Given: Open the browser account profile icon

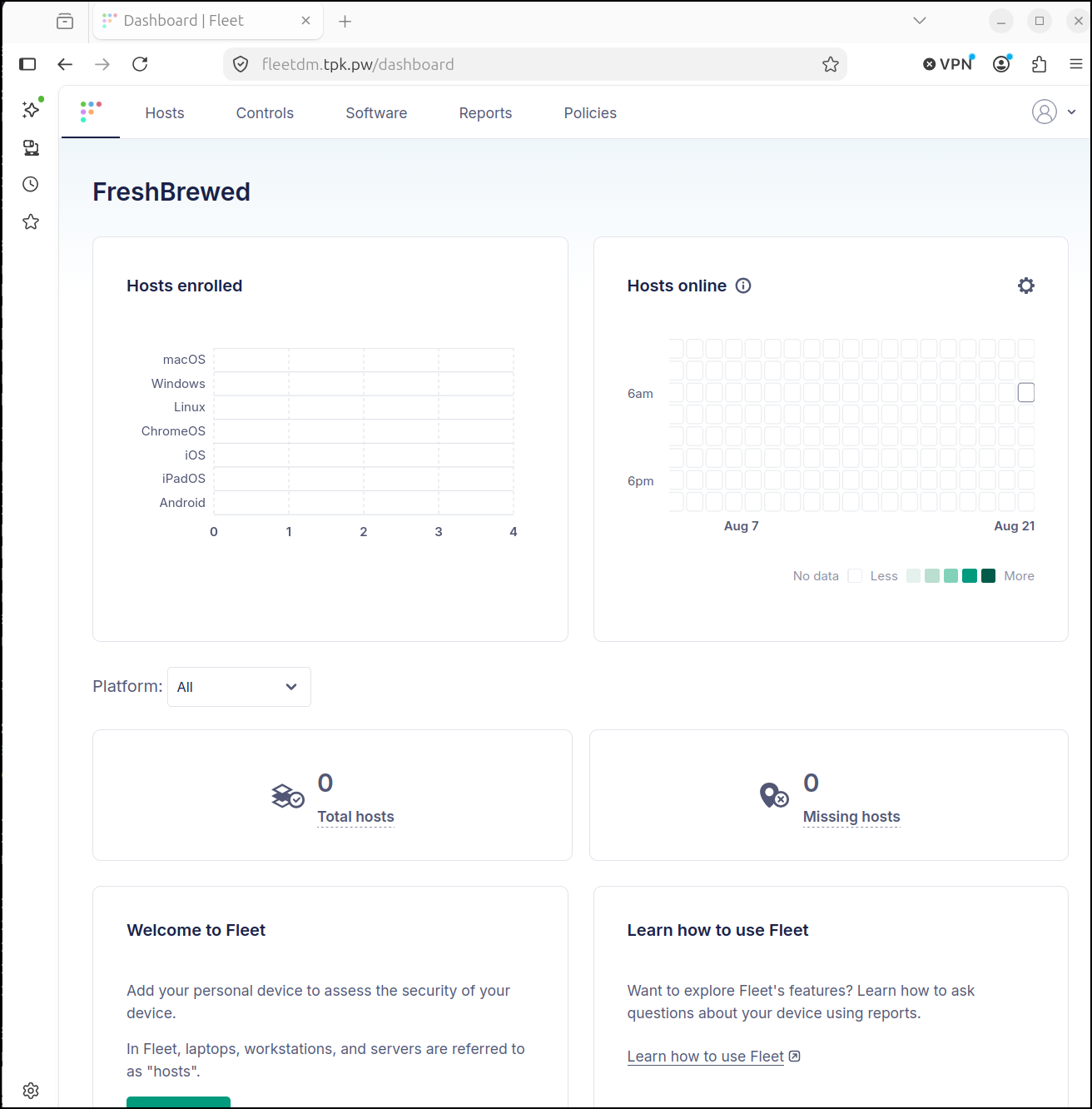Looking at the screenshot, I should coord(1002,64).
